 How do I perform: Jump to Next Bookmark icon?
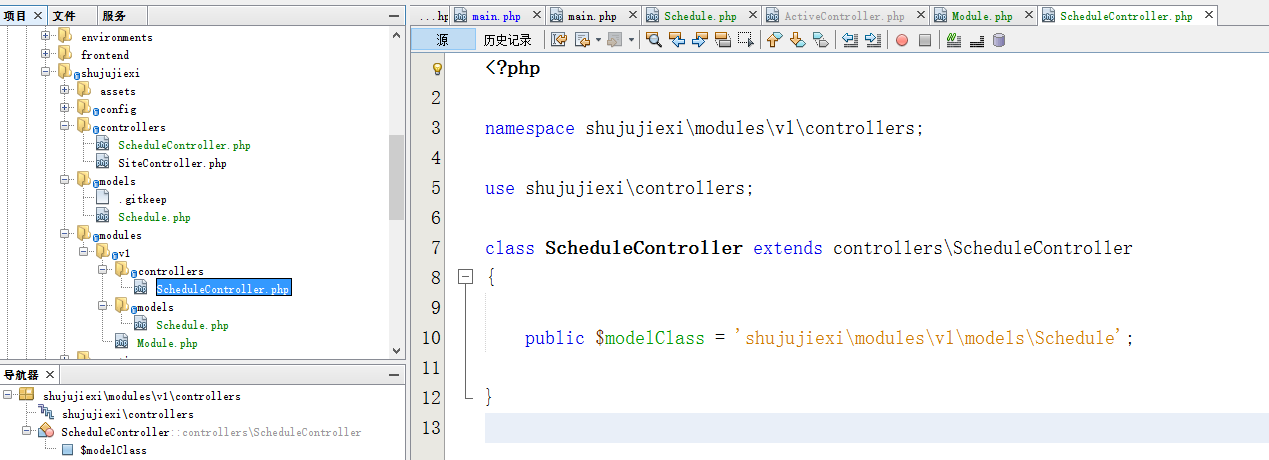pos(797,40)
